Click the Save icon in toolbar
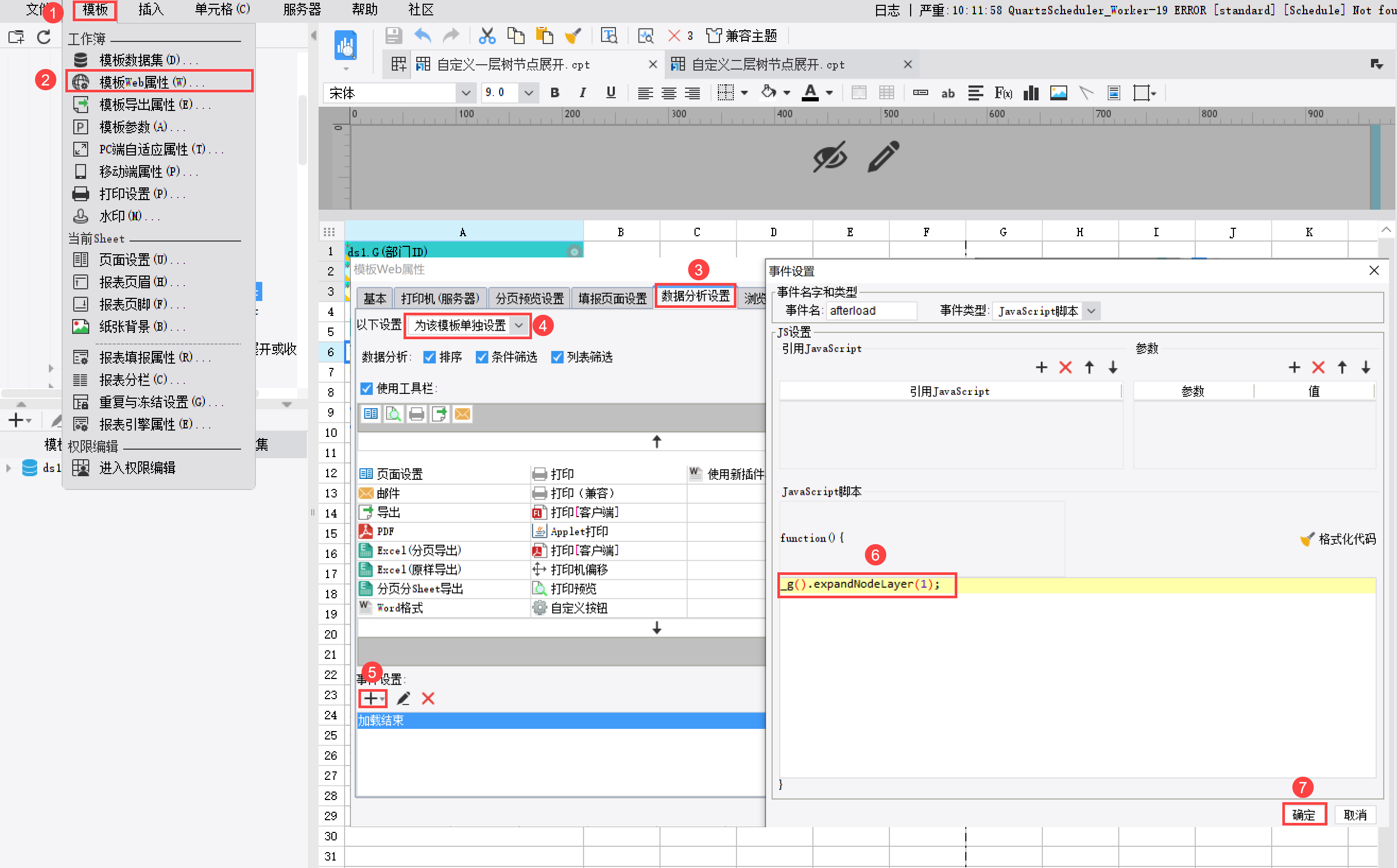 (393, 36)
